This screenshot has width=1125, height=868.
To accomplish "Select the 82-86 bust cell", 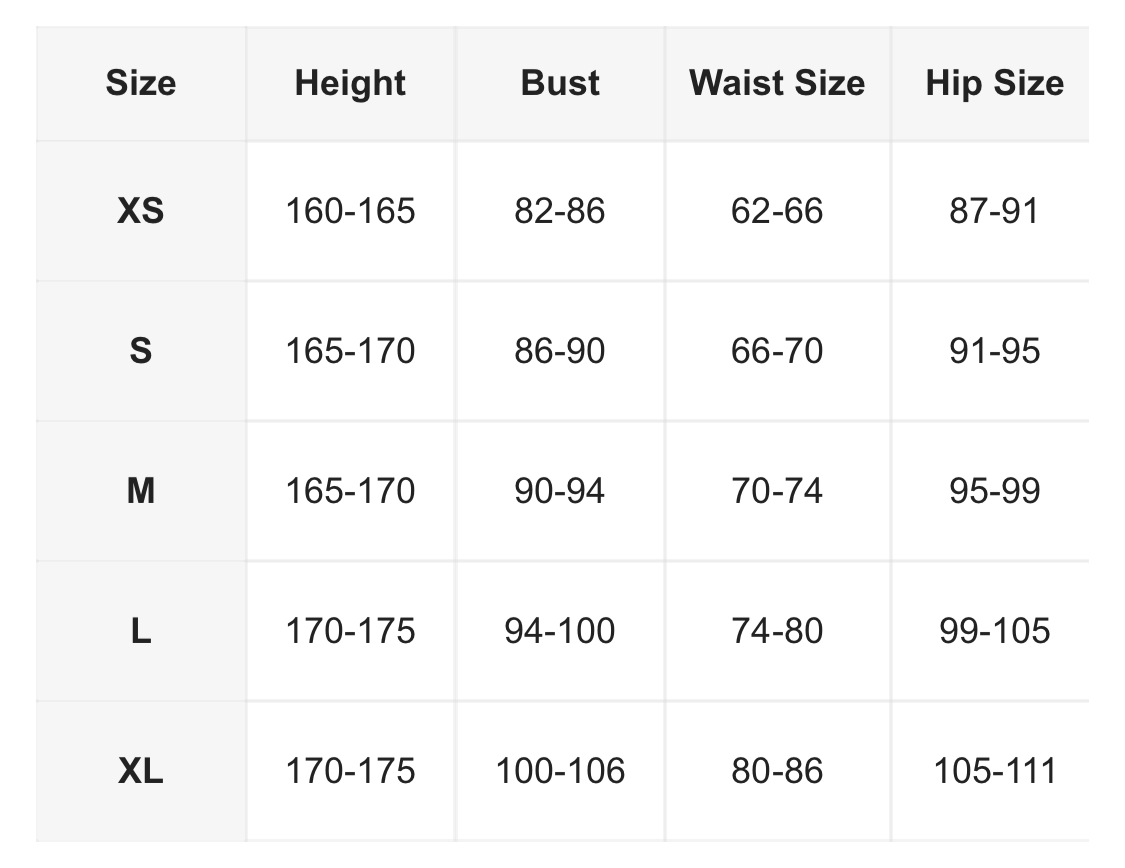I will tap(560, 211).
